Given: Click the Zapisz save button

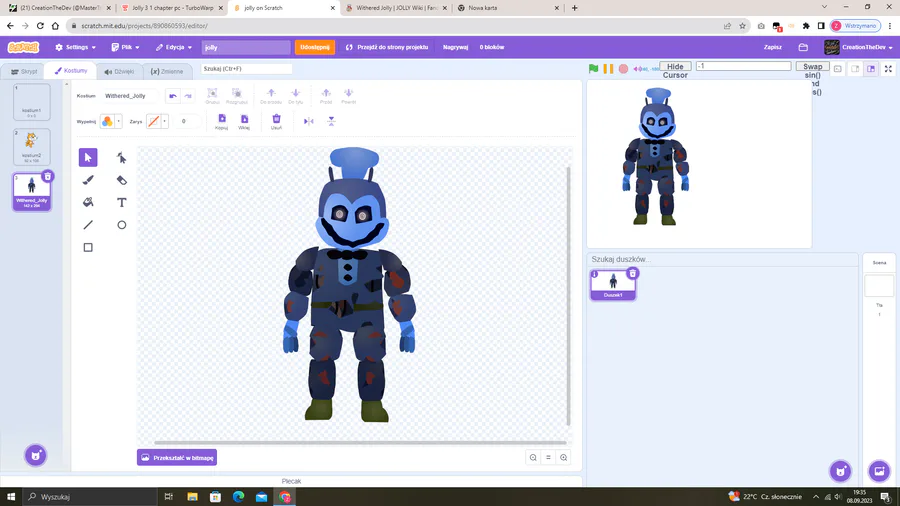Looking at the screenshot, I should 773,47.
